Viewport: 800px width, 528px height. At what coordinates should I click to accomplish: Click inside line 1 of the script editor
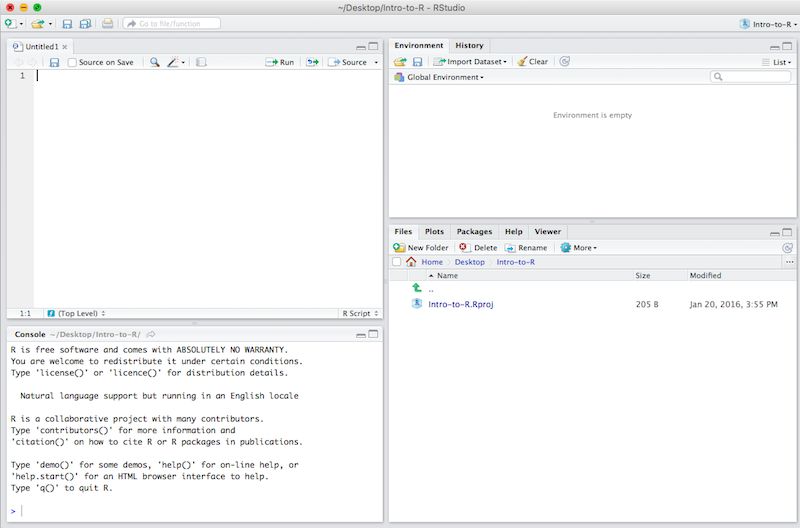[x=208, y=76]
